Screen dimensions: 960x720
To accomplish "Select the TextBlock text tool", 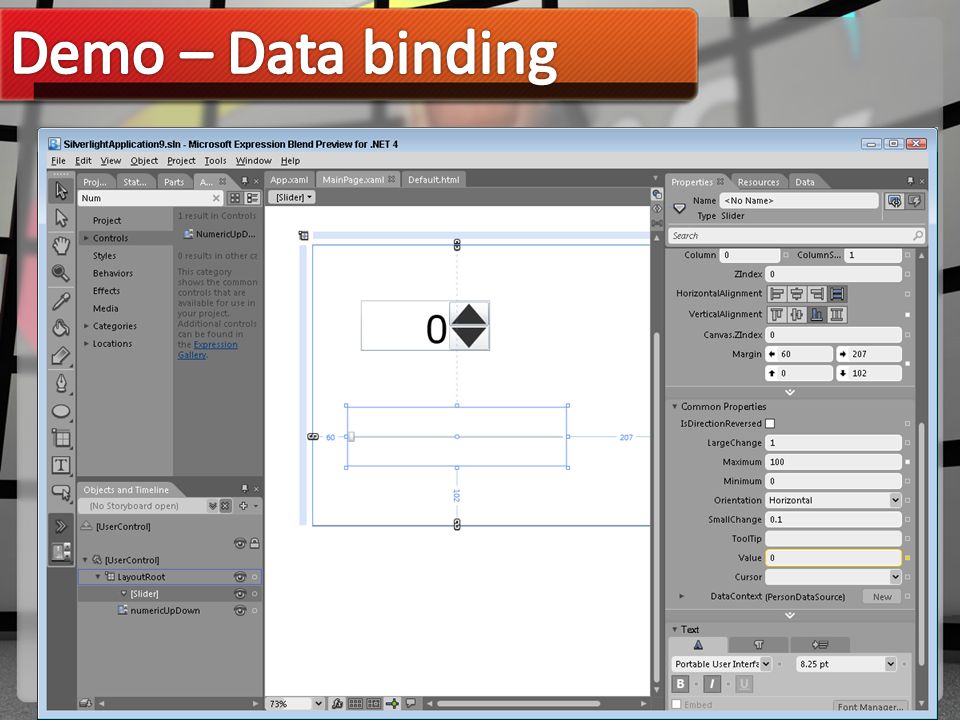I will pyautogui.click(x=61, y=465).
